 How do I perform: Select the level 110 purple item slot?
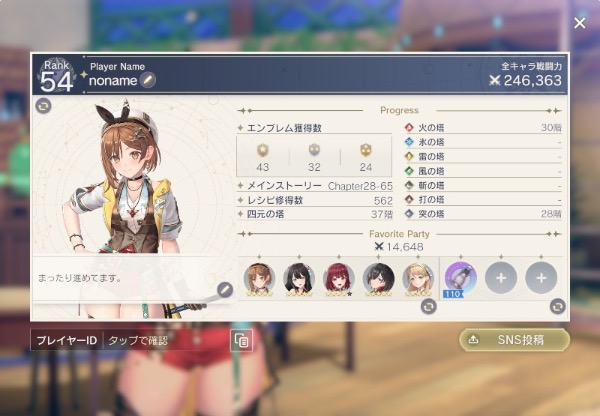[461, 279]
